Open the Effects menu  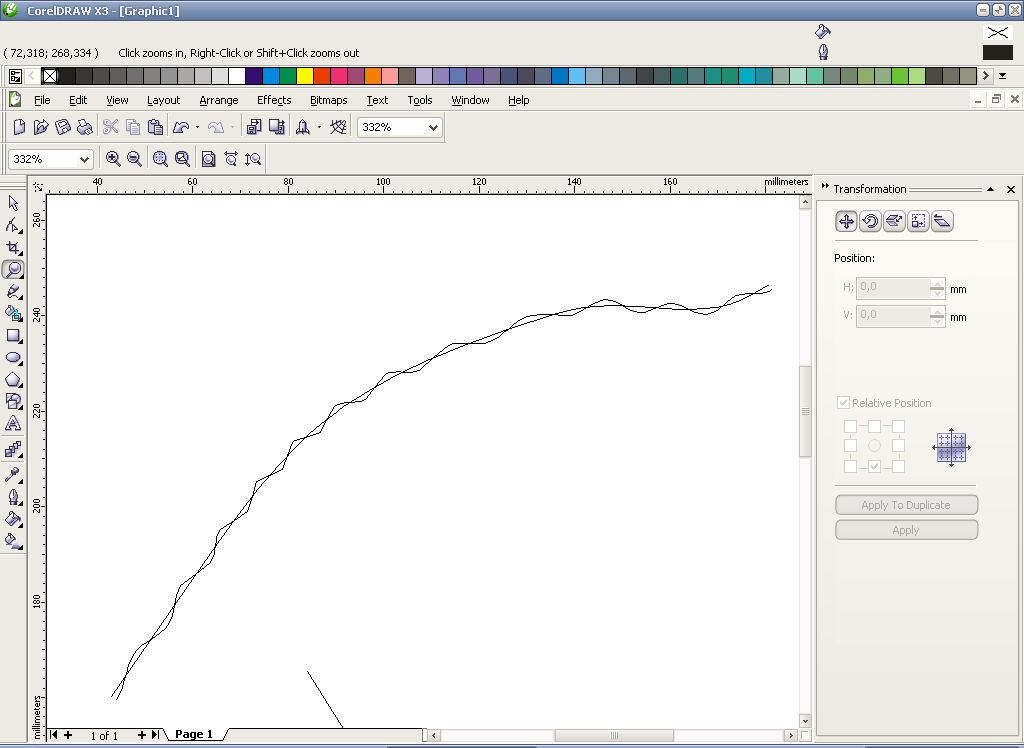pos(274,100)
